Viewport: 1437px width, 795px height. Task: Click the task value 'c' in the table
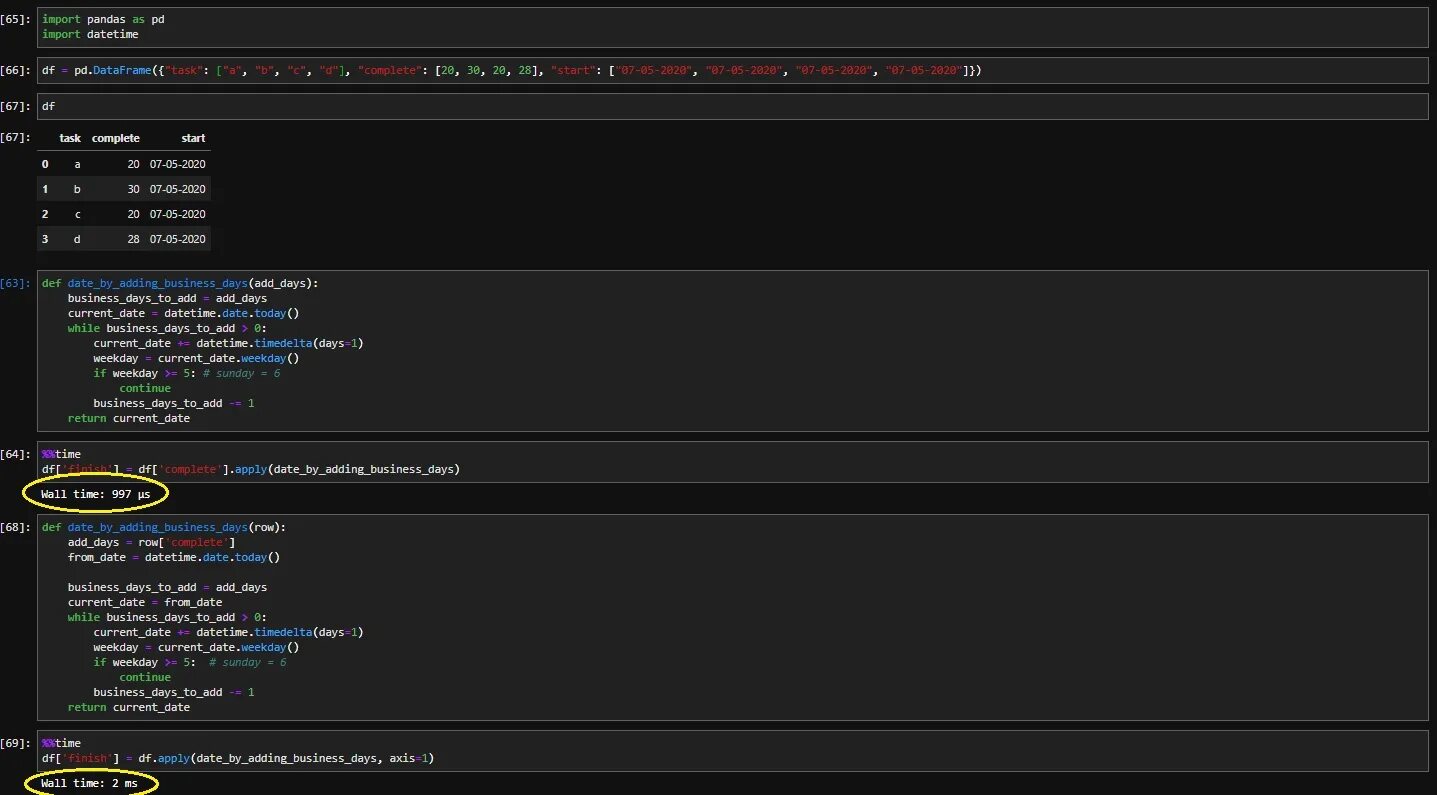[x=77, y=214]
